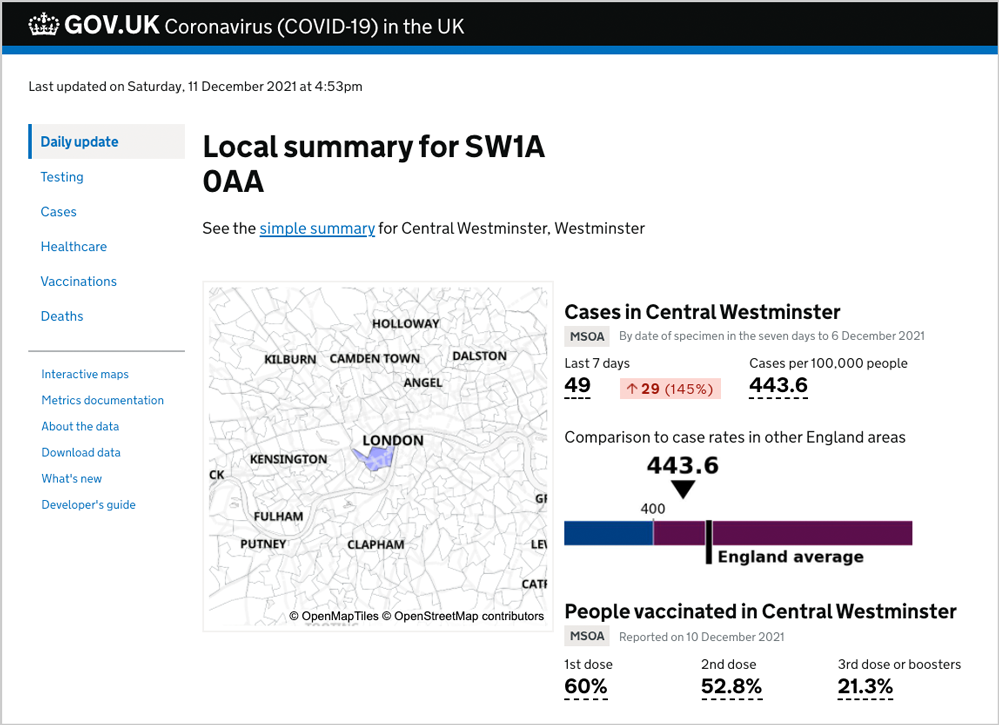Open the GOV.UK home link
The height and width of the screenshot is (725, 999).
coord(94,25)
